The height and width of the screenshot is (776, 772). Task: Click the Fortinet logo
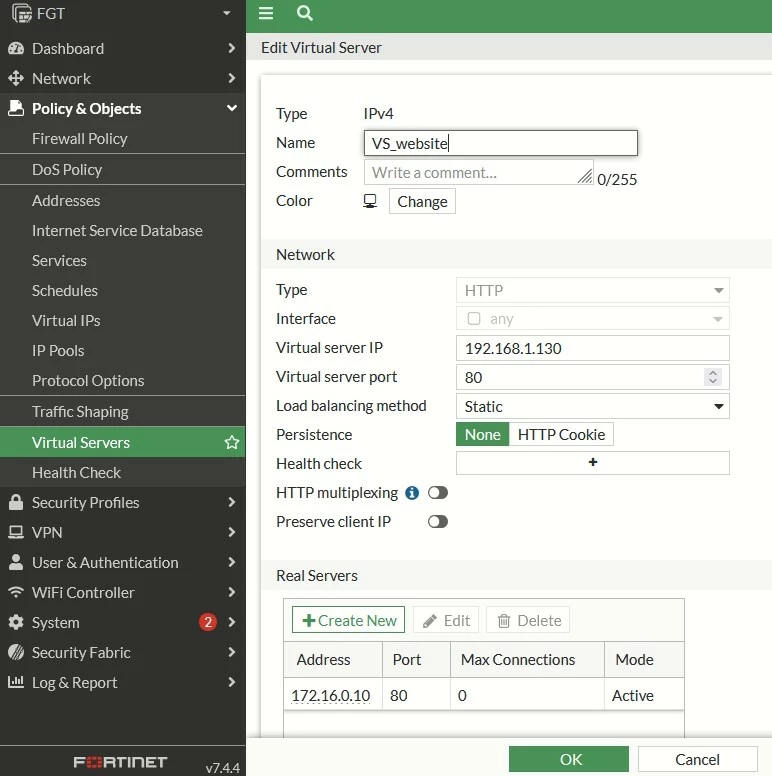120,762
